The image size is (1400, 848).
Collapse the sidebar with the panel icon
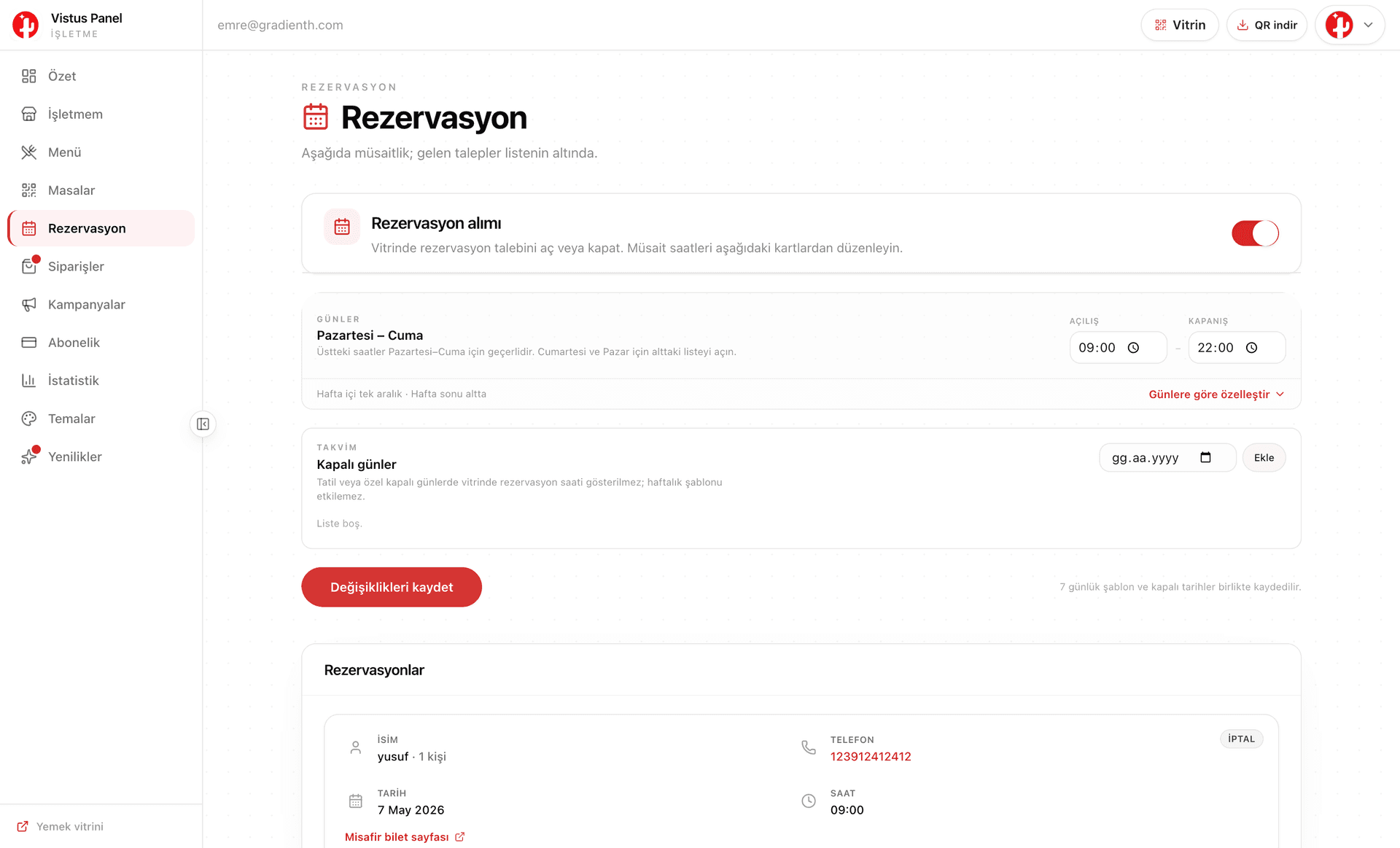(x=203, y=424)
